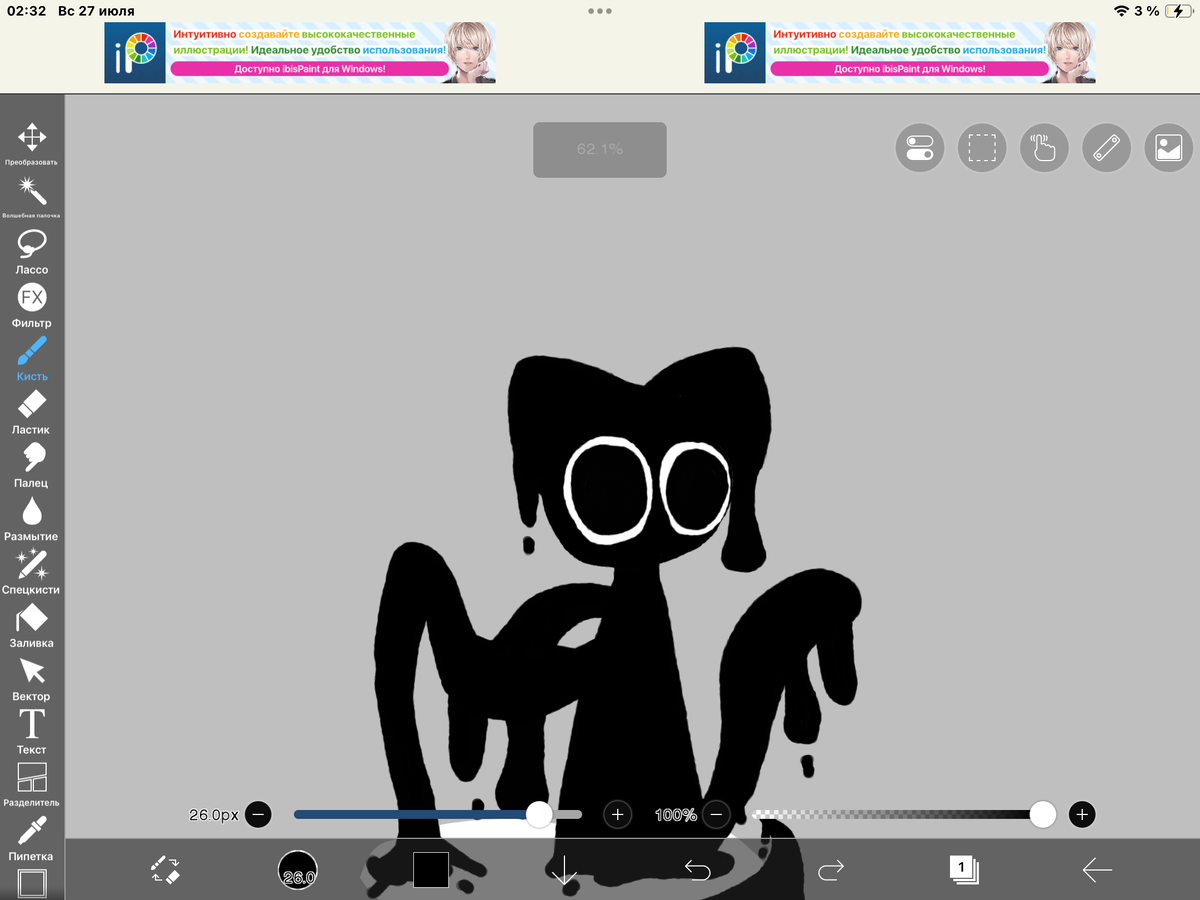Tap the hand touch gesture icon
The height and width of the screenshot is (900, 1200).
coord(1044,149)
